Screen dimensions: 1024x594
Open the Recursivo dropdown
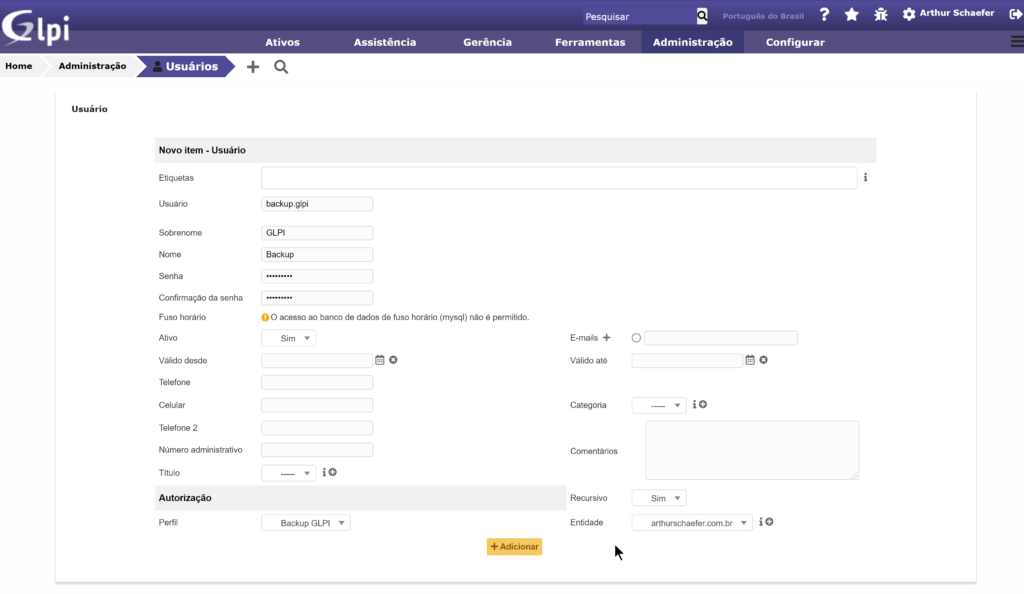659,498
